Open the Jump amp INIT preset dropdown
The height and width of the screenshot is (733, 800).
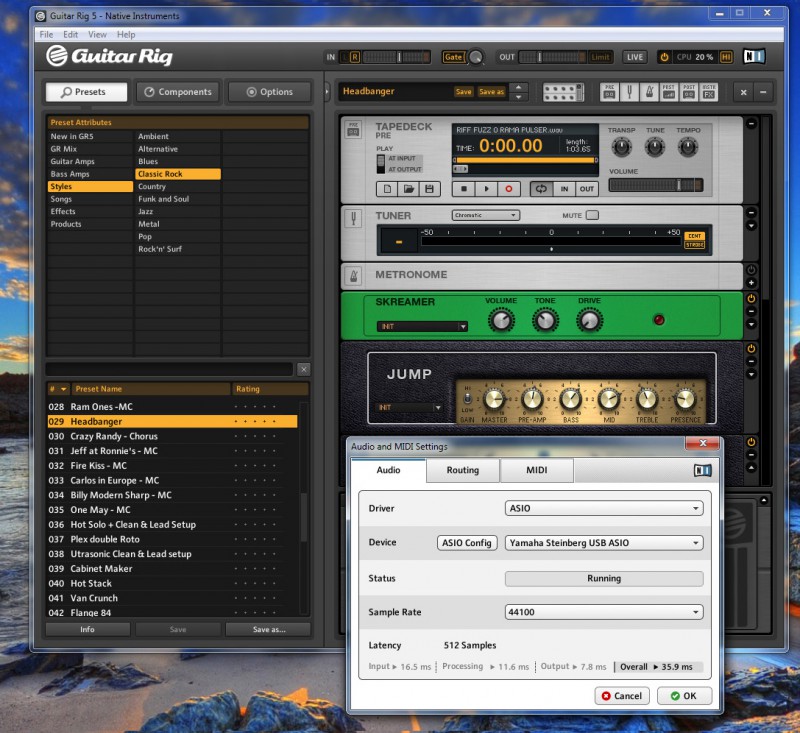coord(409,408)
